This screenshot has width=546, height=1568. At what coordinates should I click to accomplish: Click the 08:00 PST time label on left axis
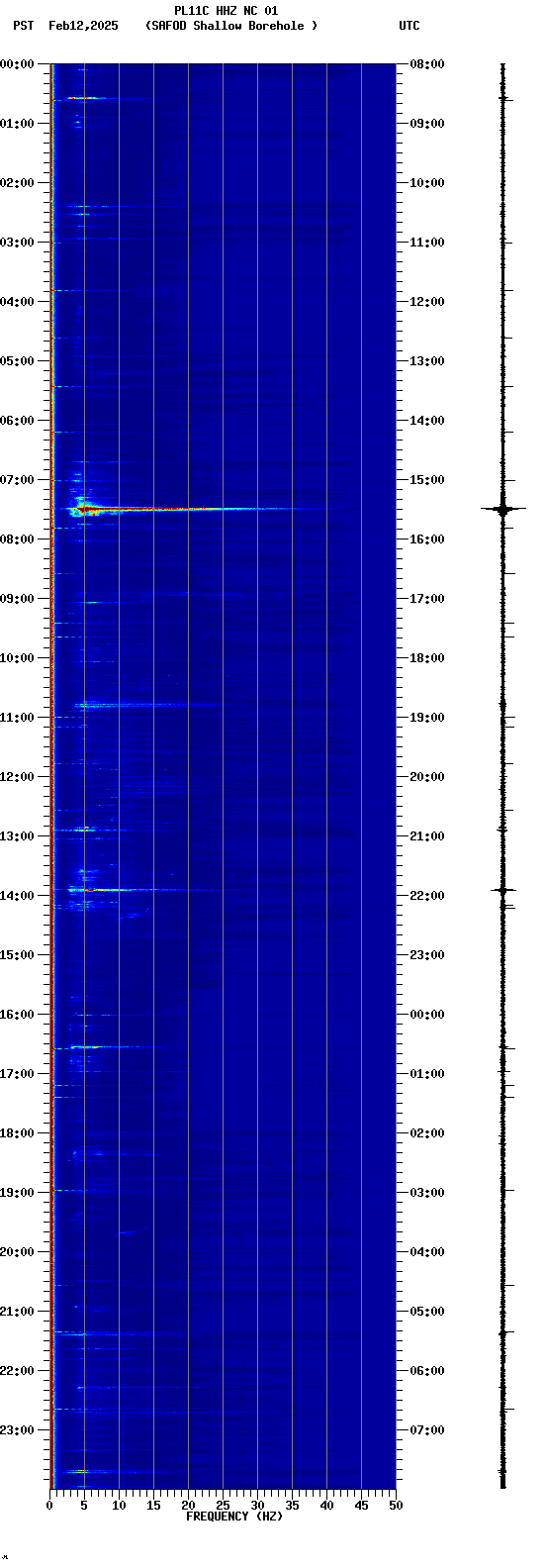(x=17, y=539)
